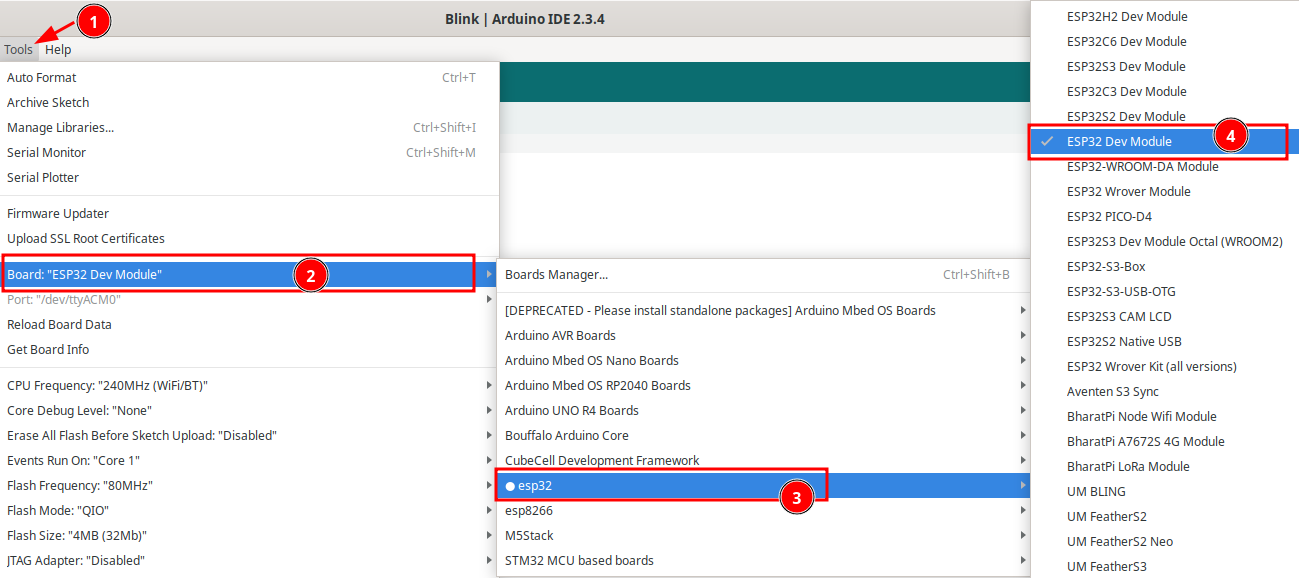Click Reload Board Data
Image resolution: width=1299 pixels, height=578 pixels.
pos(249,324)
